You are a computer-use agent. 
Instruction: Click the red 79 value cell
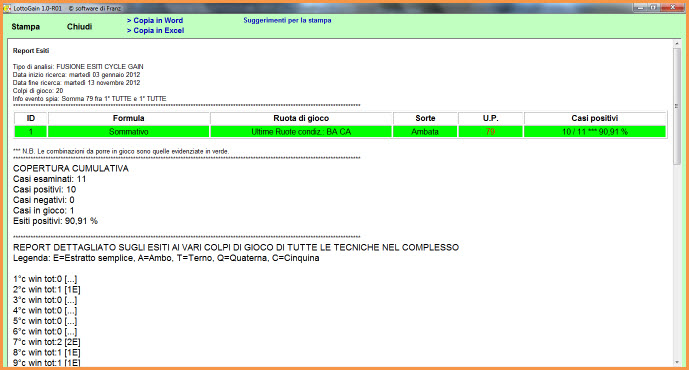coord(490,131)
